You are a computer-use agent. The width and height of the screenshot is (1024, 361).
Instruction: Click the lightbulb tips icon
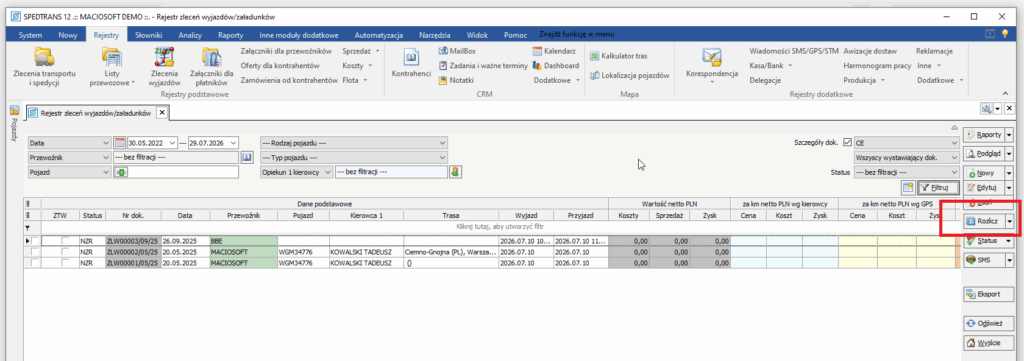tap(1004, 34)
